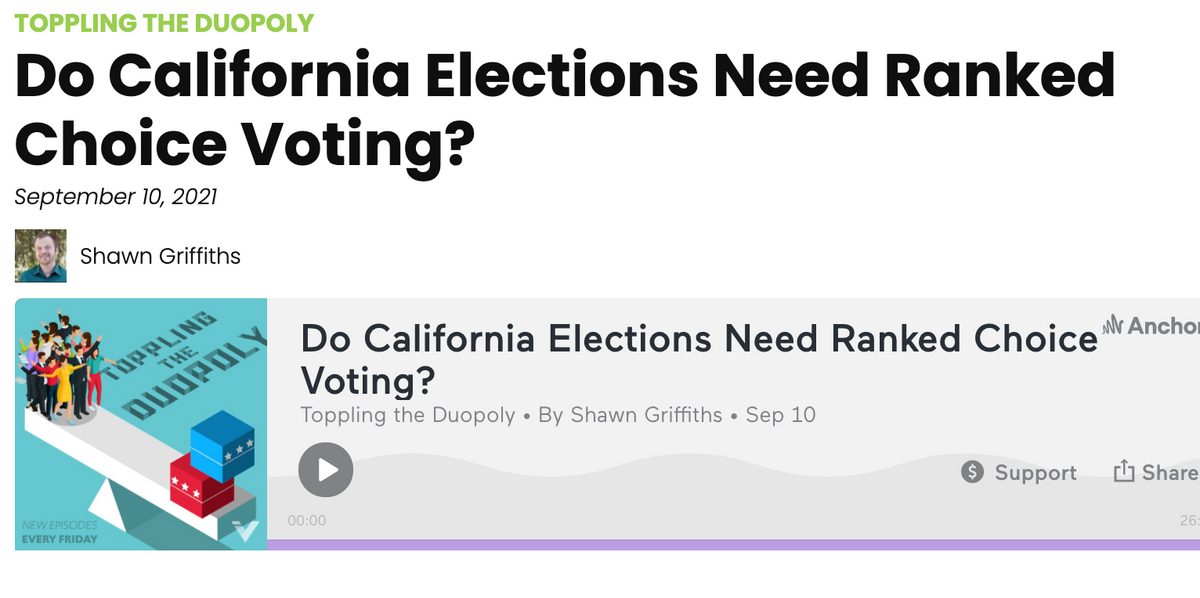Viewport: 1200px width, 598px height.
Task: Click the Support text label
Action: coord(1036,473)
